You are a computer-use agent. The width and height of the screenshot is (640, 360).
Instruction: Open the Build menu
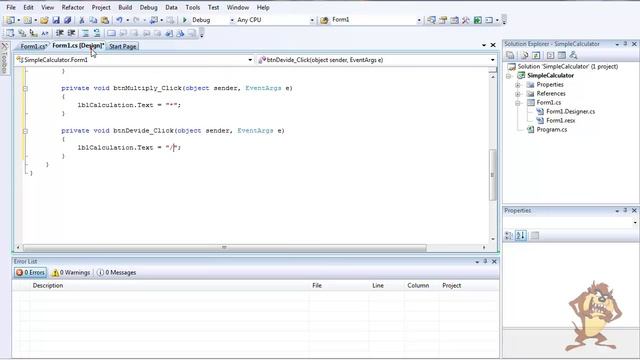coord(125,7)
